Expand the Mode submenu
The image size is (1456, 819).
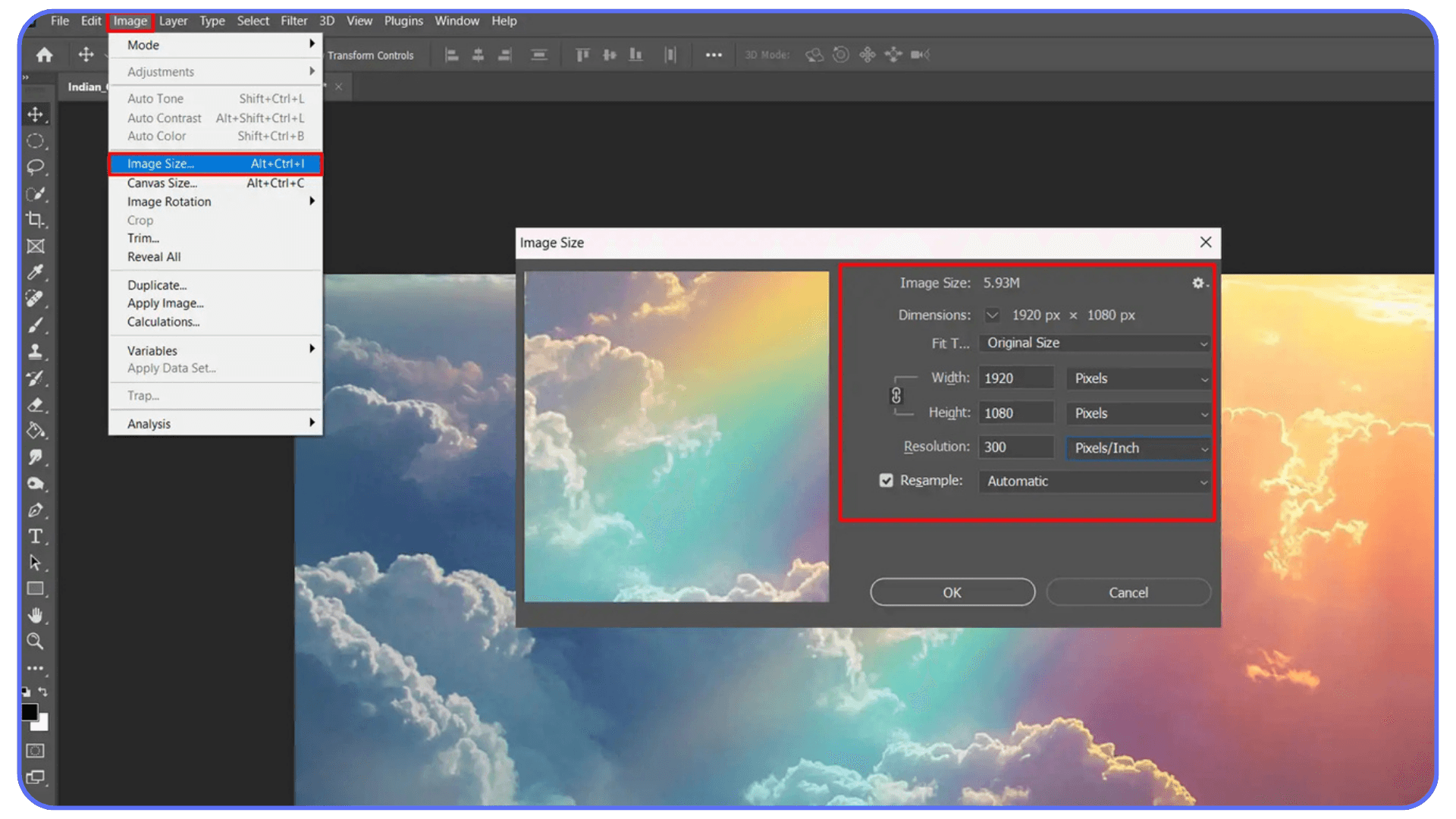(215, 45)
